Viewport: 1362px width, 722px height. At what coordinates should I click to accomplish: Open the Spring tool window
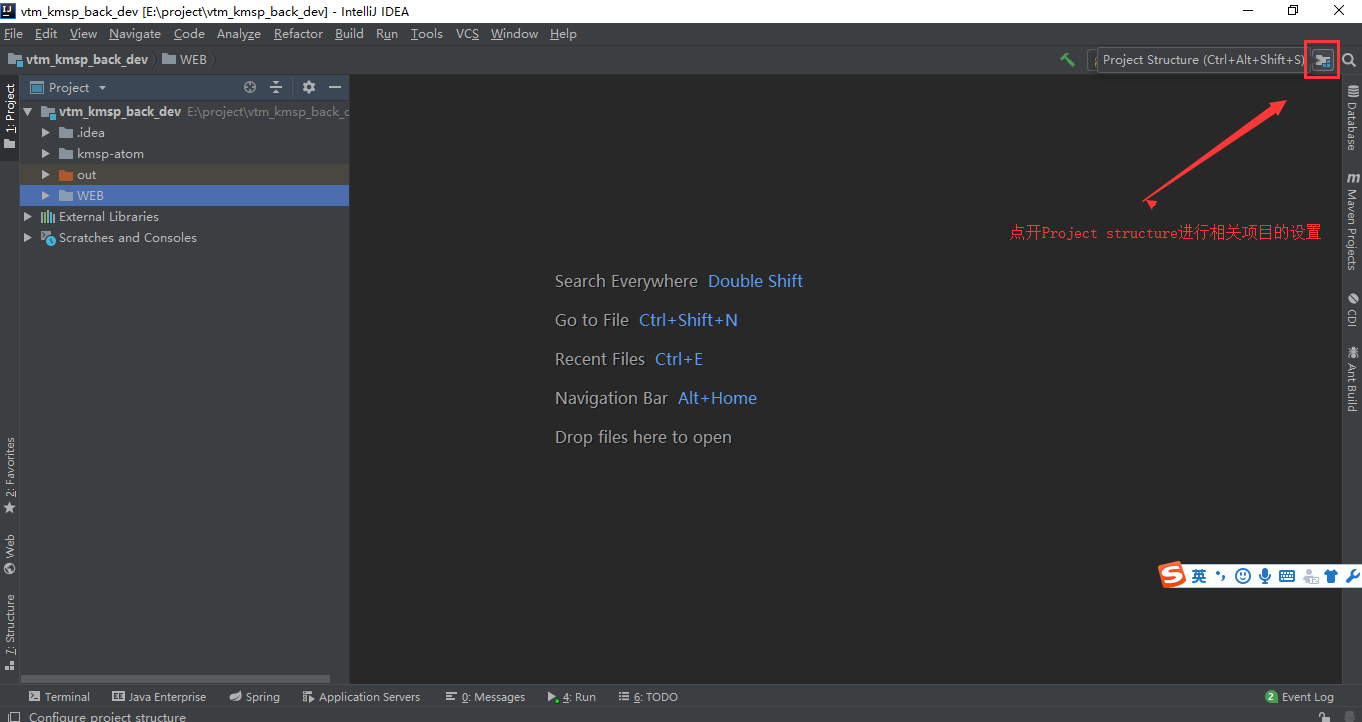(x=254, y=697)
